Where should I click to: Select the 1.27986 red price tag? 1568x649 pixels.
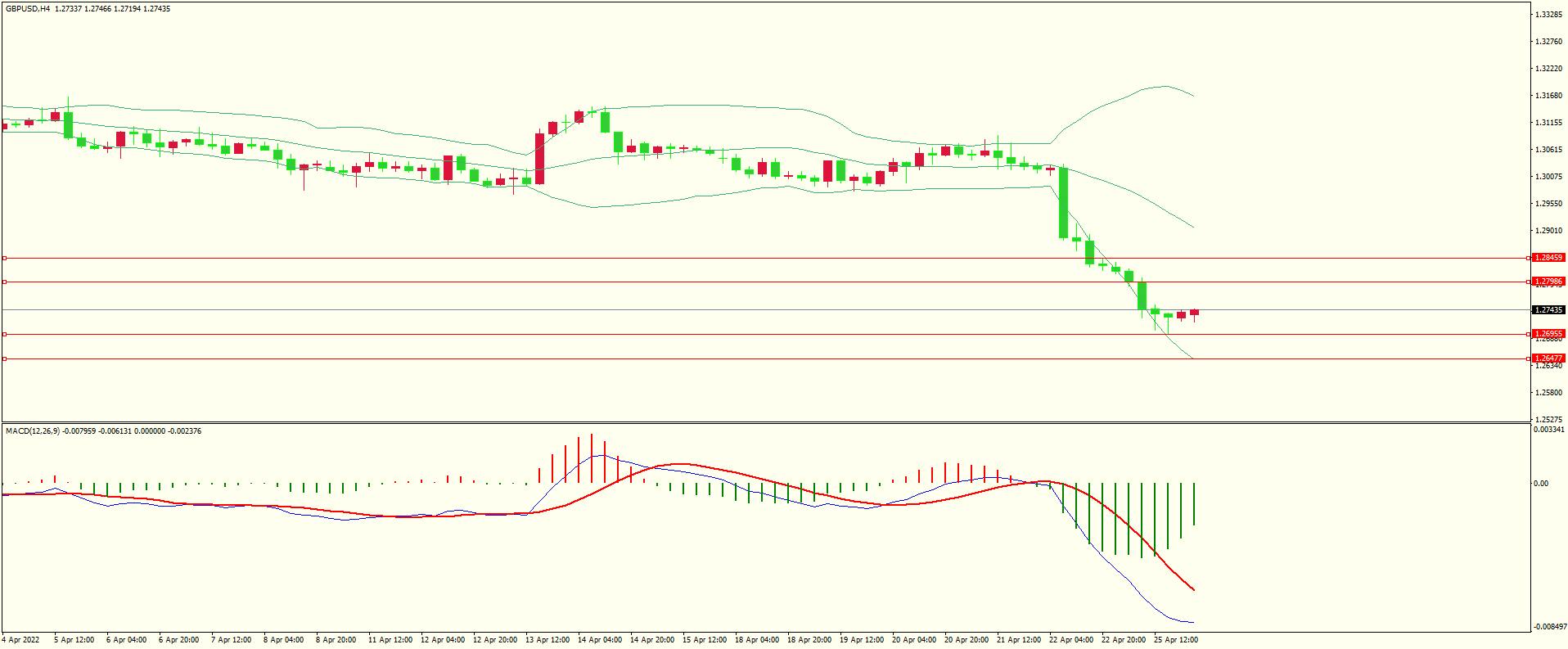[x=1548, y=282]
